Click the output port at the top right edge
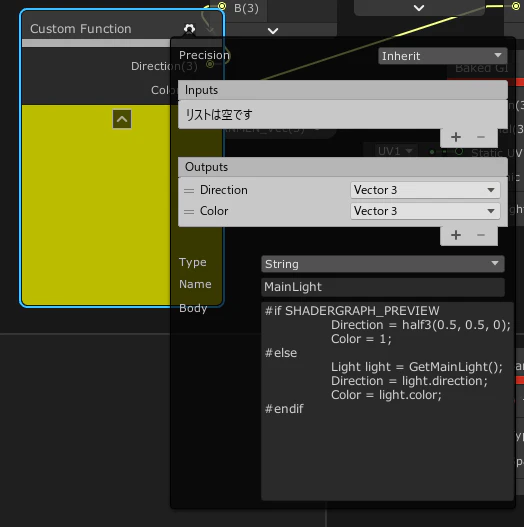This screenshot has height=527, width=524. click(x=516, y=6)
